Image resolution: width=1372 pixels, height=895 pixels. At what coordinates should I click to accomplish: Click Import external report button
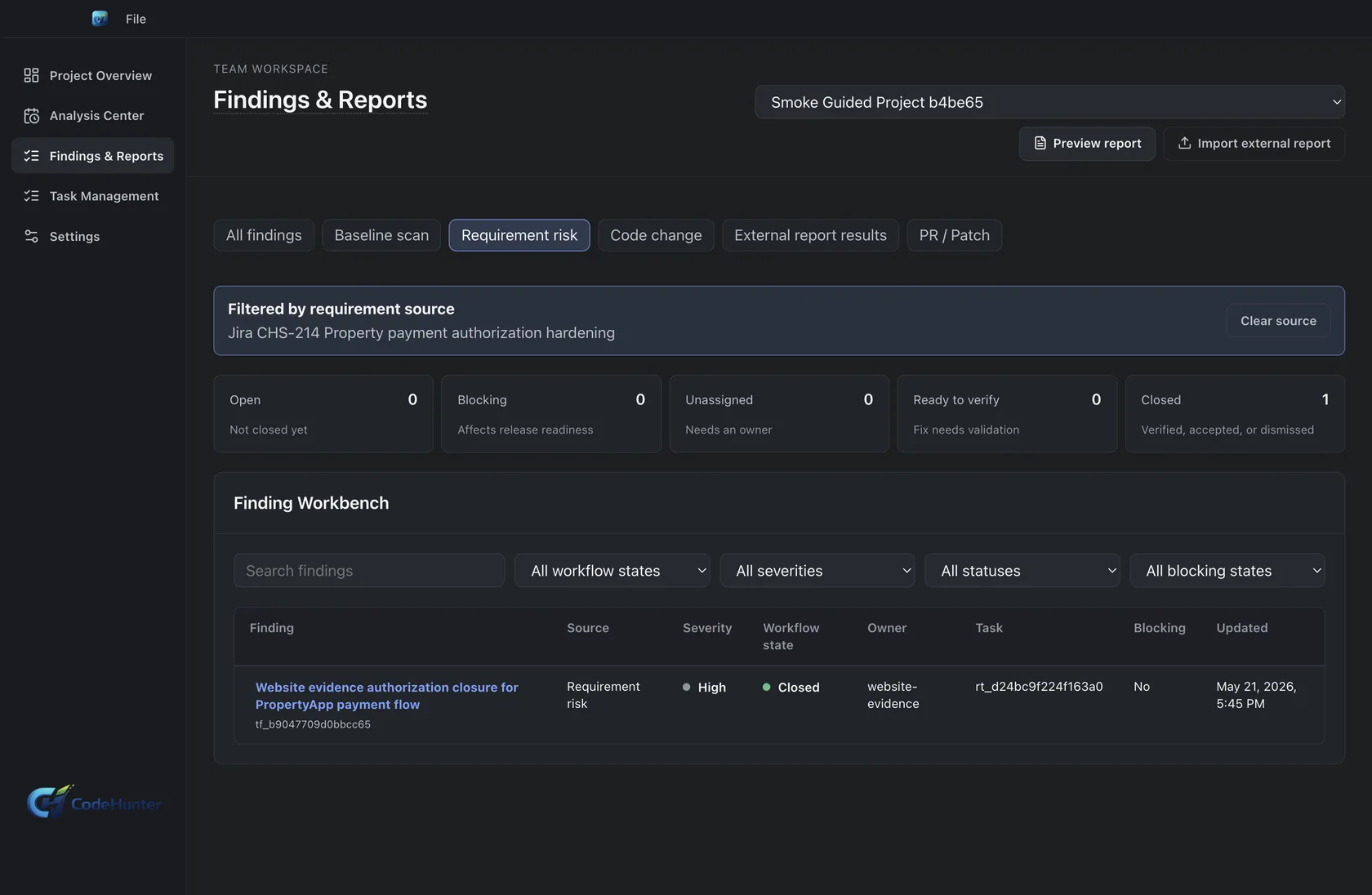pyautogui.click(x=1254, y=143)
